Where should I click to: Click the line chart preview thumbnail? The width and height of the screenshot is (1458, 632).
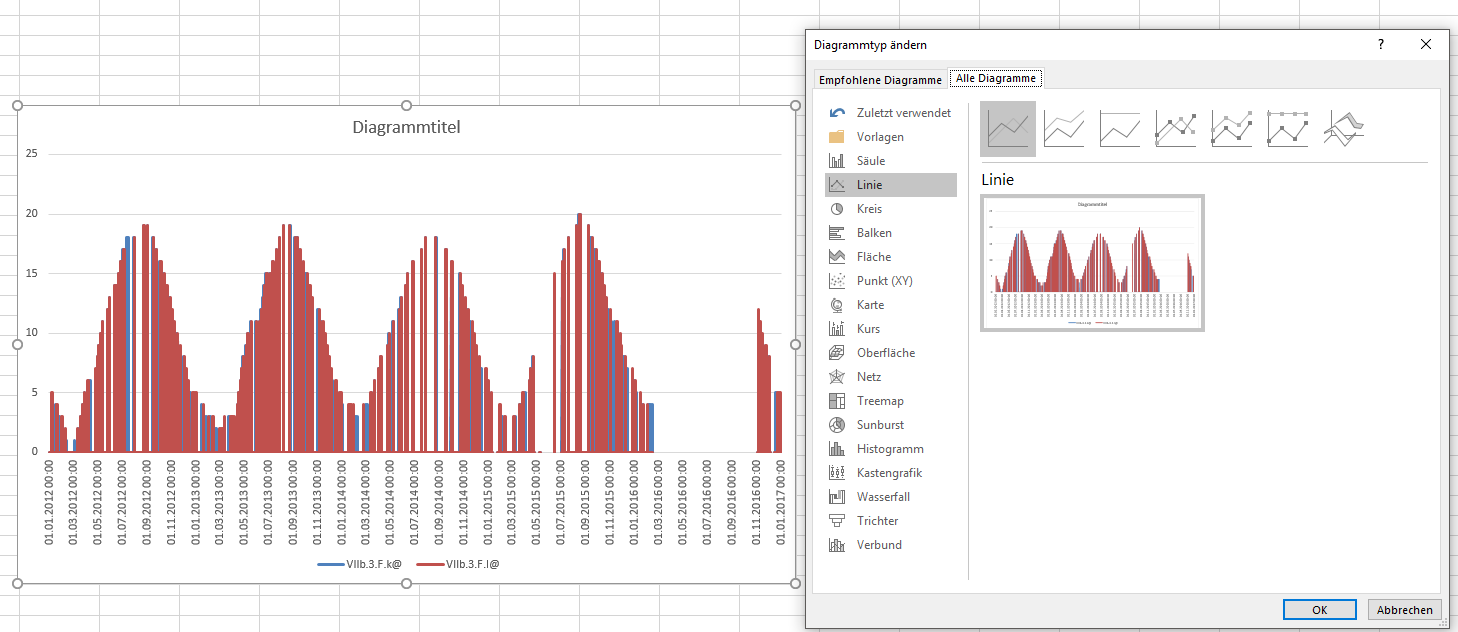pyautogui.click(x=1092, y=263)
